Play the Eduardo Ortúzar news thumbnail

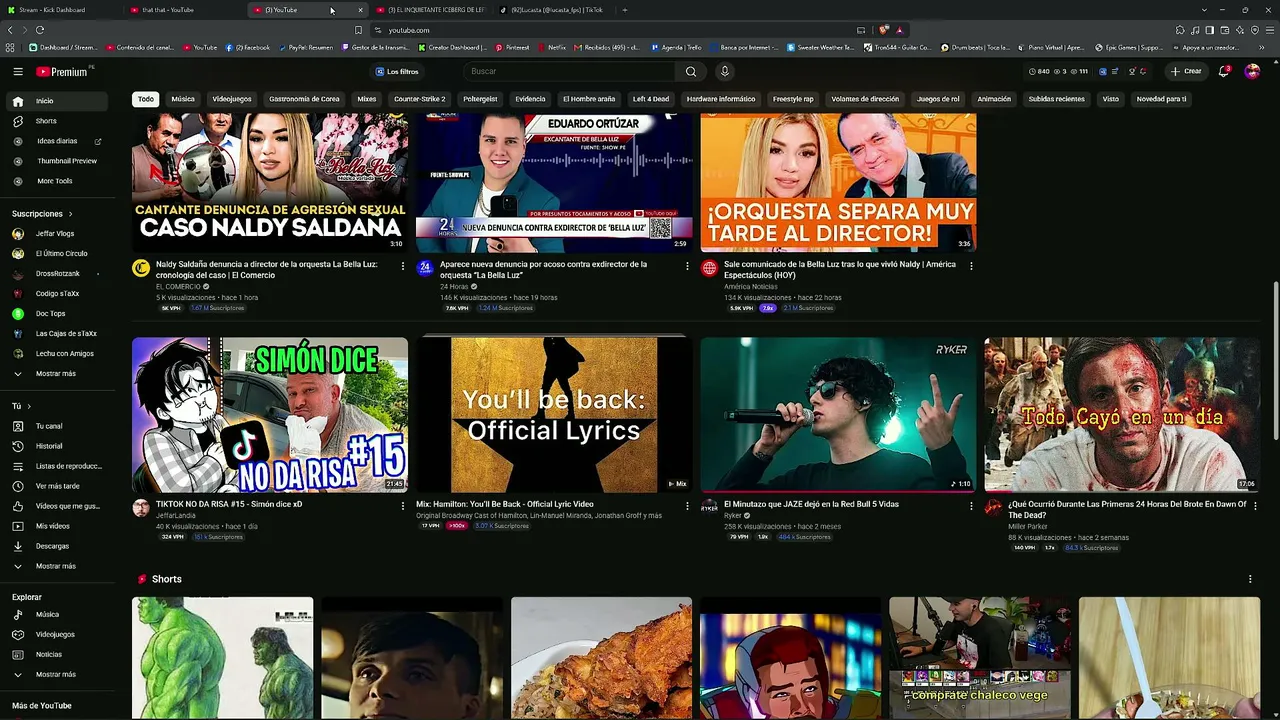[554, 182]
